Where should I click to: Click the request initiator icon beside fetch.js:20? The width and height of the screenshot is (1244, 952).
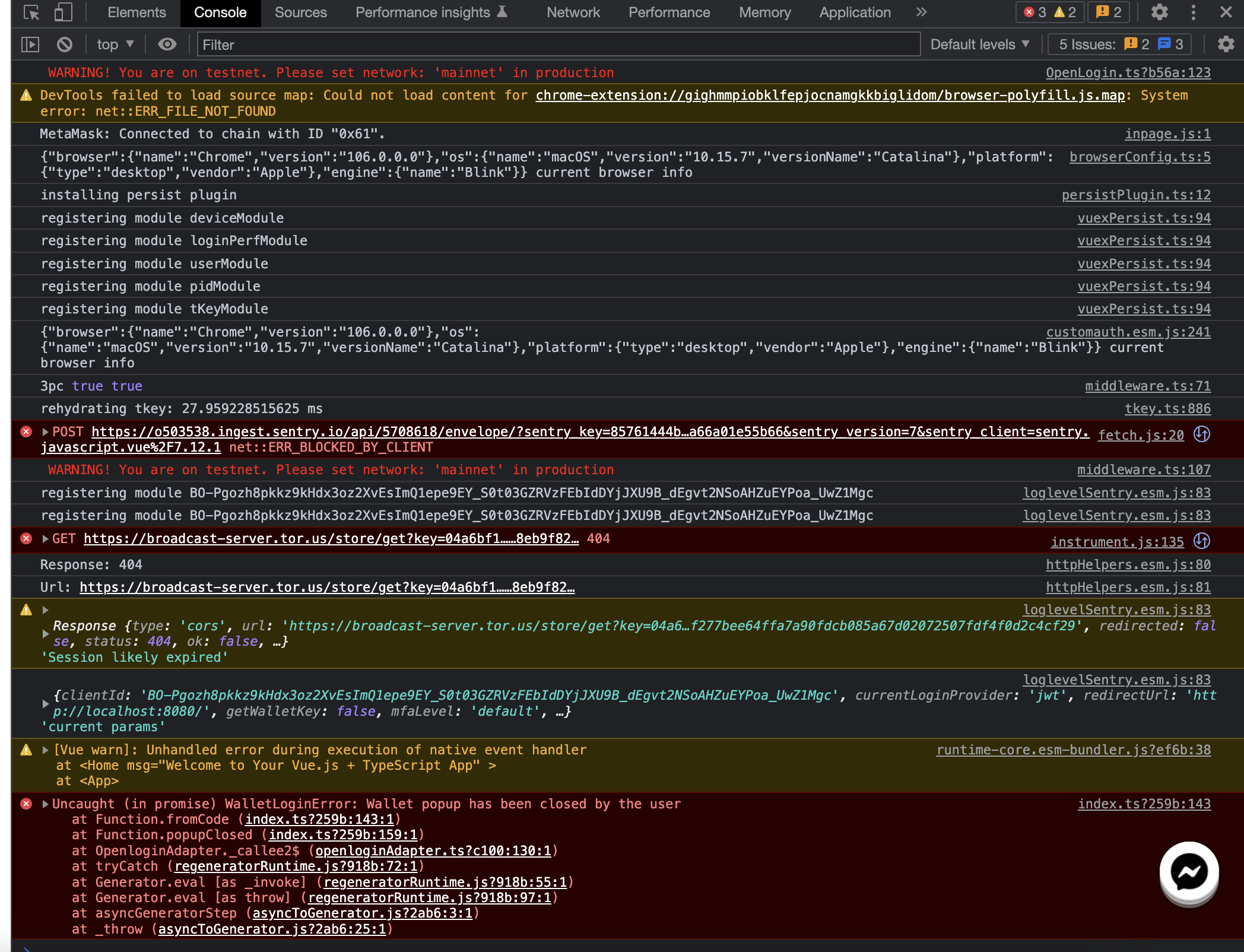(x=1202, y=434)
